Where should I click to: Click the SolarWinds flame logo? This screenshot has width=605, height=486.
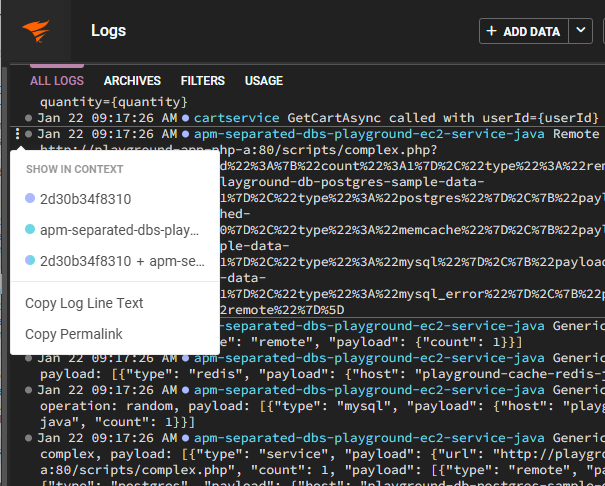click(x=36, y=31)
